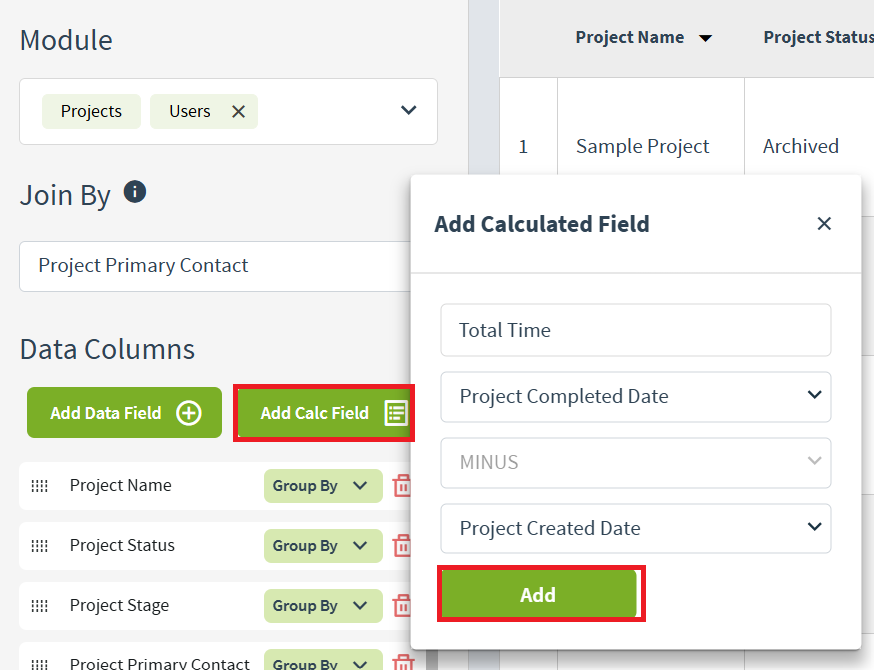Viewport: 874px width, 670px height.
Task: Open Group By for Project Status
Action: (x=322, y=546)
